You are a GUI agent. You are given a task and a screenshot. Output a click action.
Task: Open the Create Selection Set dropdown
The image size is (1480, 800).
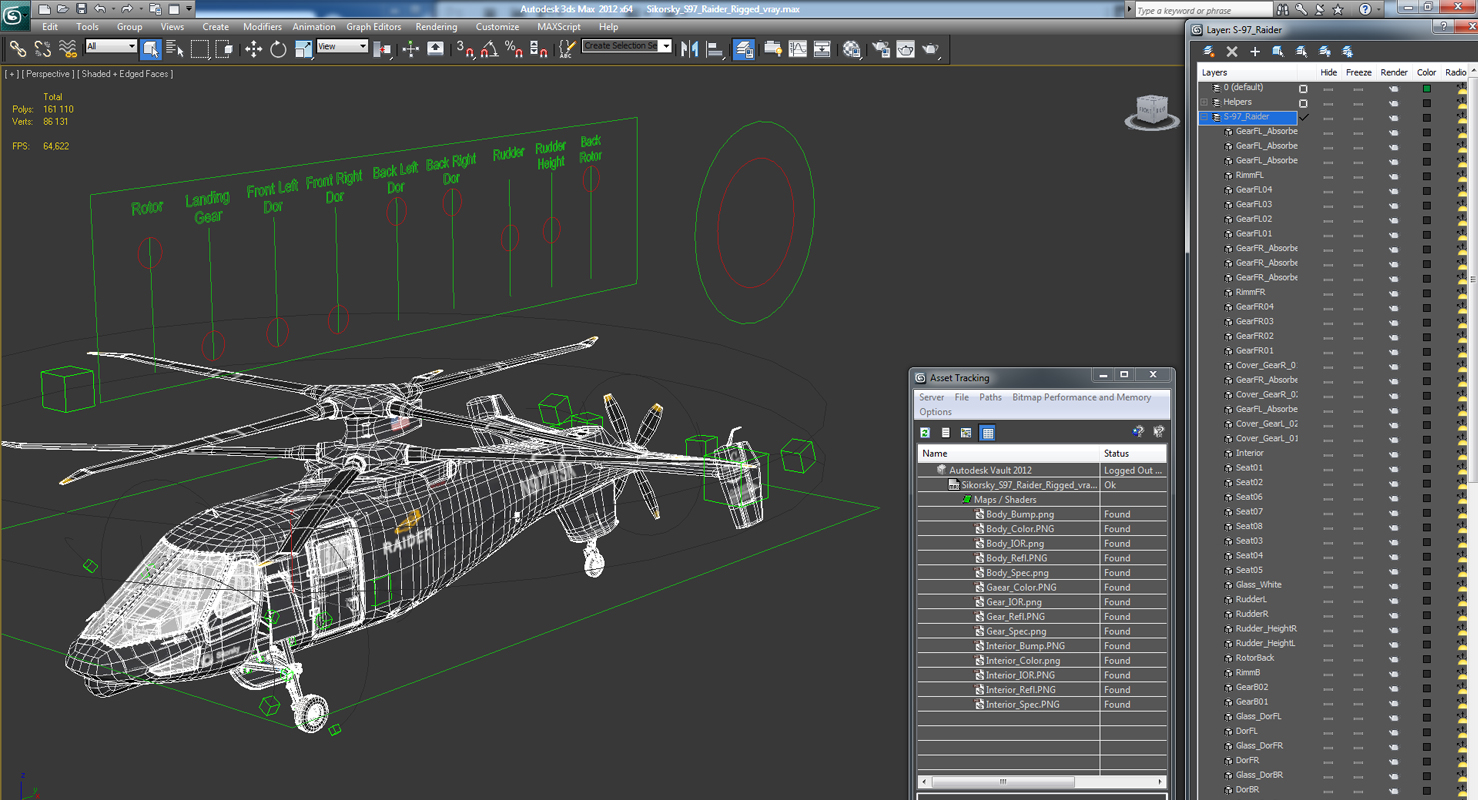(x=627, y=46)
